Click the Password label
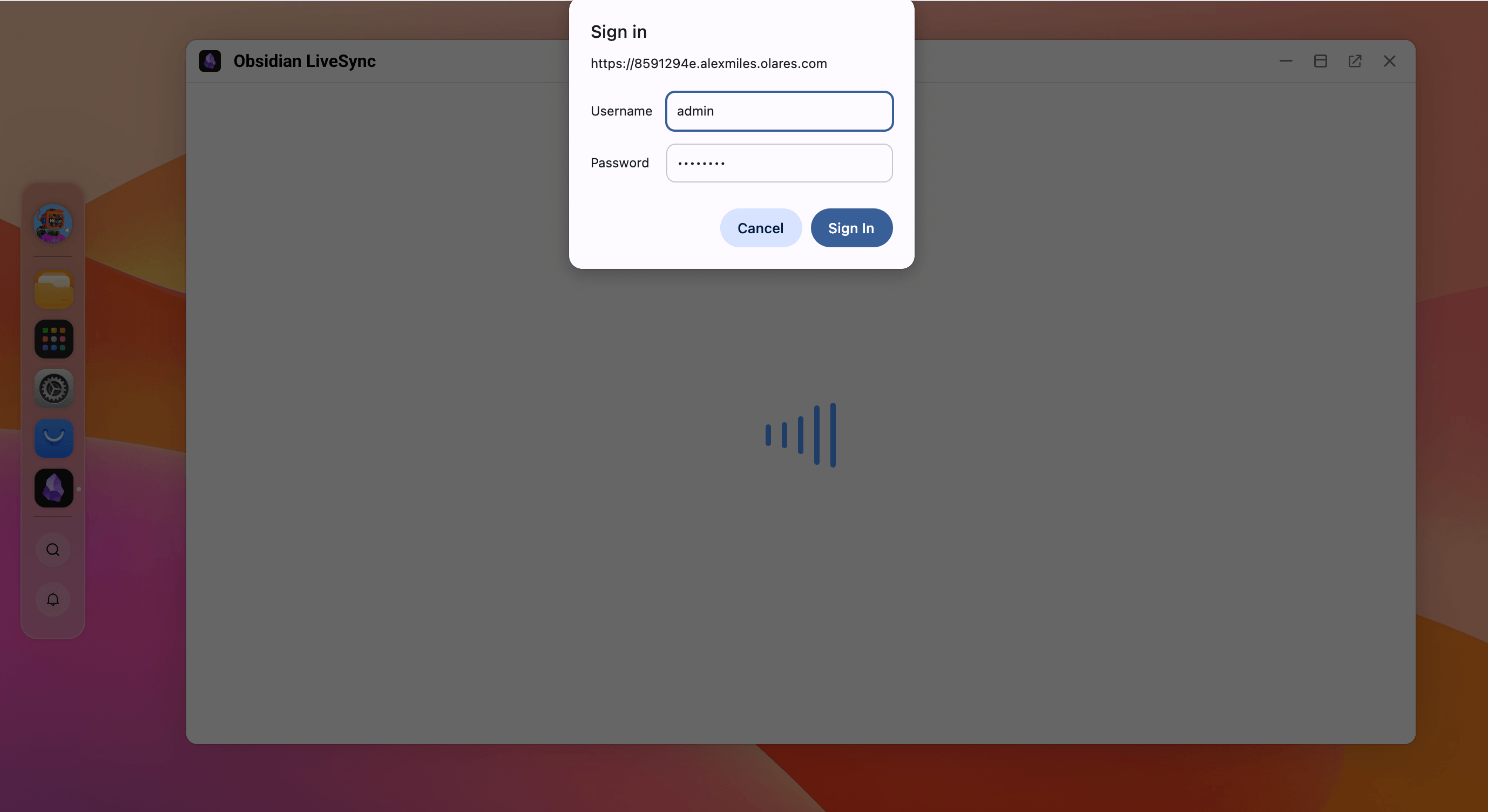Image resolution: width=1488 pixels, height=812 pixels. click(619, 163)
